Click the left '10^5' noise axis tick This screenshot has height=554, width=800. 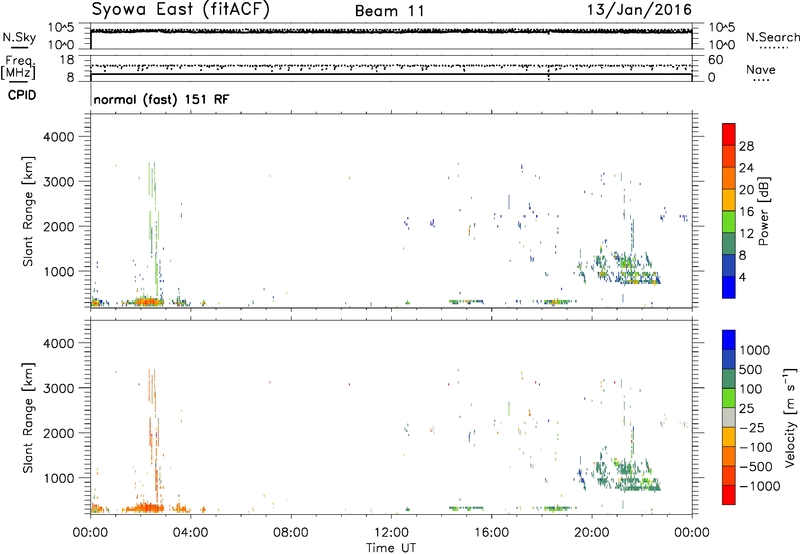pos(61,28)
